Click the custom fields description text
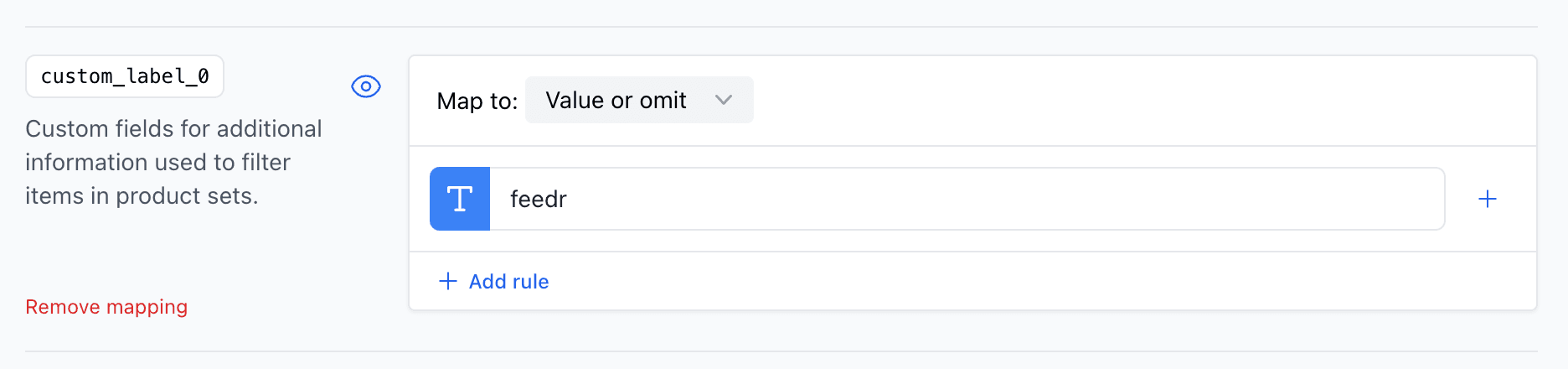Image resolution: width=1568 pixels, height=369 pixels. pos(173,128)
